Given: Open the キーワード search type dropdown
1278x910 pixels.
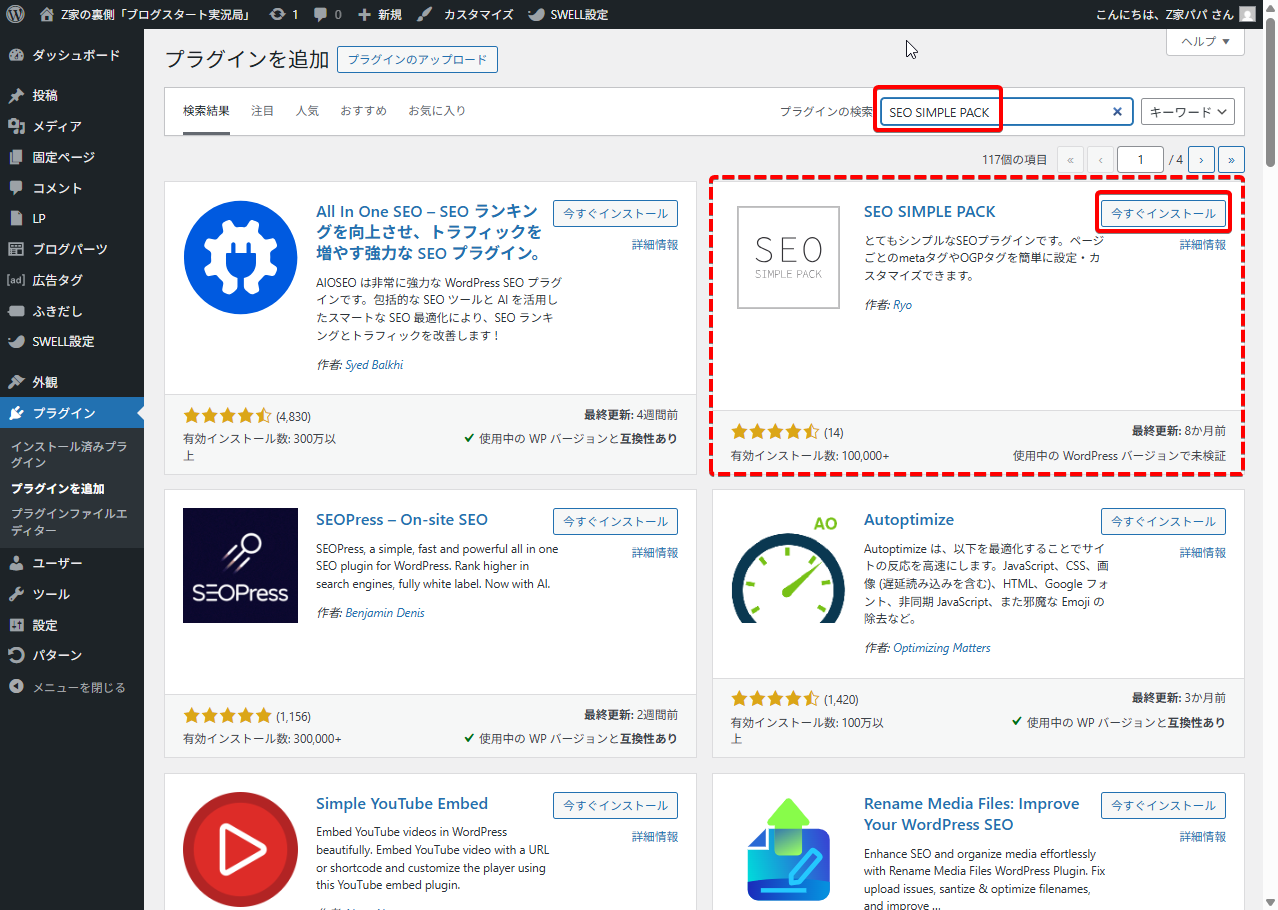Looking at the screenshot, I should point(1188,112).
